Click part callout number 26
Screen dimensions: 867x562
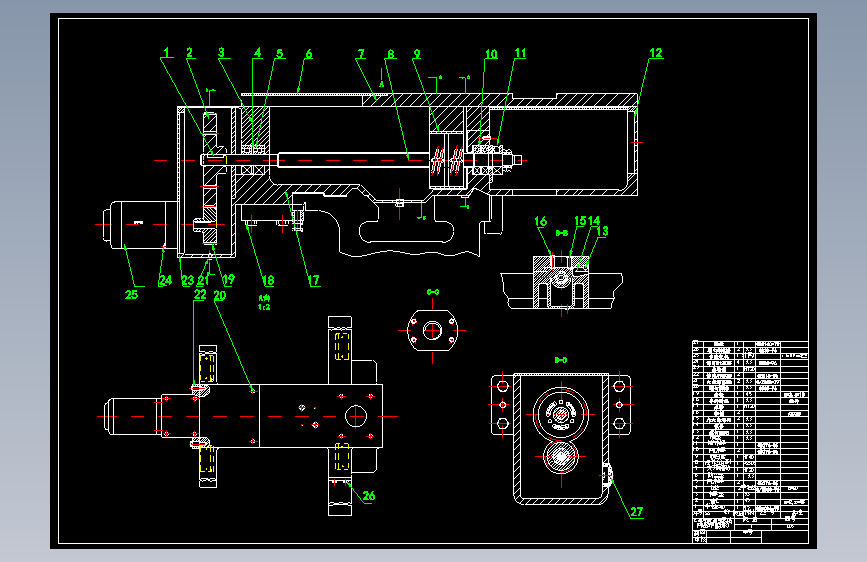pyautogui.click(x=369, y=496)
